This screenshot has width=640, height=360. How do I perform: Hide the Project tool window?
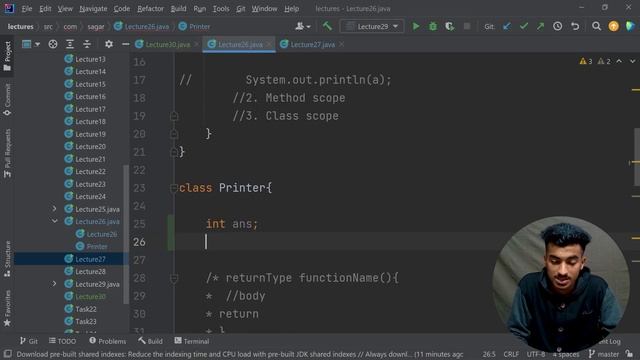[125, 44]
